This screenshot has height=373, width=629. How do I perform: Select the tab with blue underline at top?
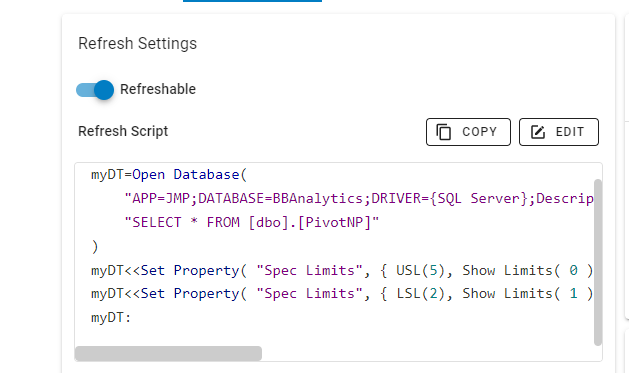[x=252, y=1]
